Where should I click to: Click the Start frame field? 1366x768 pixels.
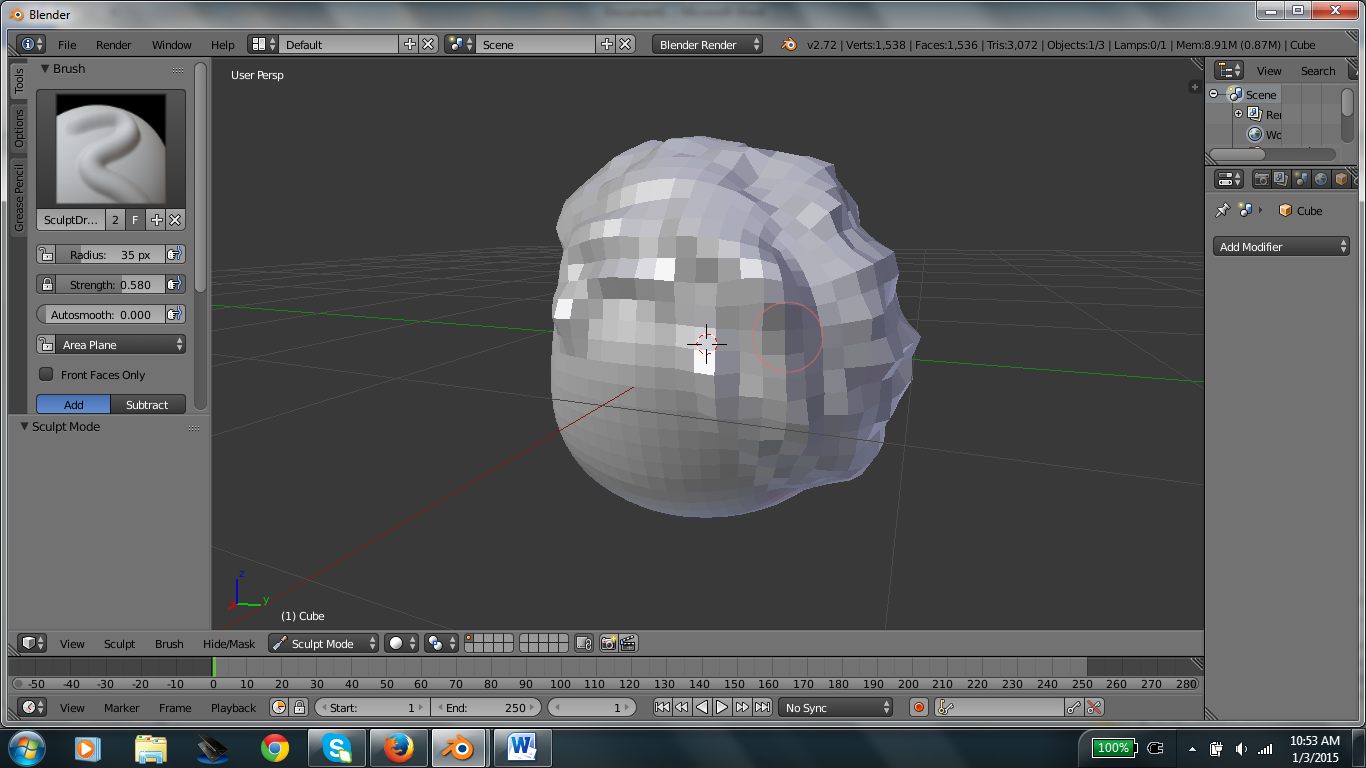tap(372, 707)
